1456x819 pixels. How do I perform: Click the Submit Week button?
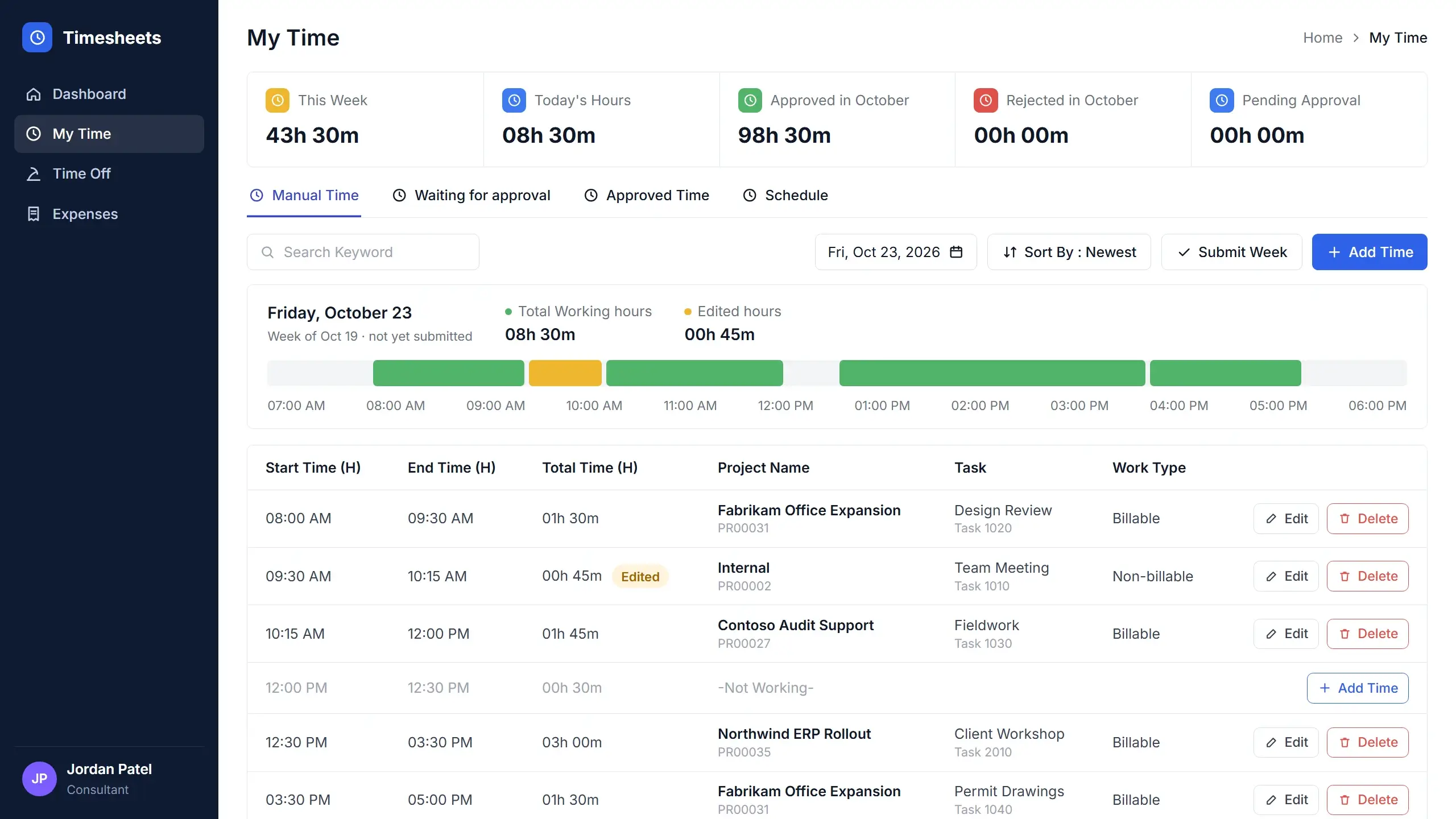(1231, 252)
